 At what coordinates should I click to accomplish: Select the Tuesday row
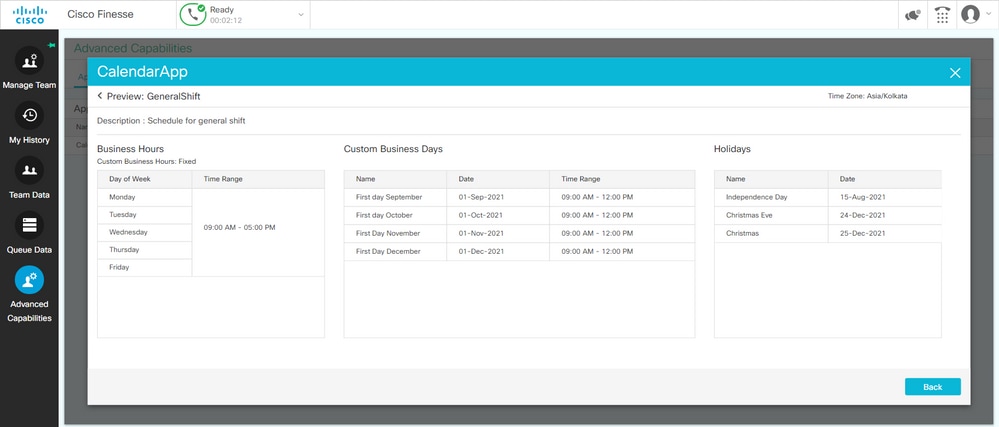[x=145, y=215]
